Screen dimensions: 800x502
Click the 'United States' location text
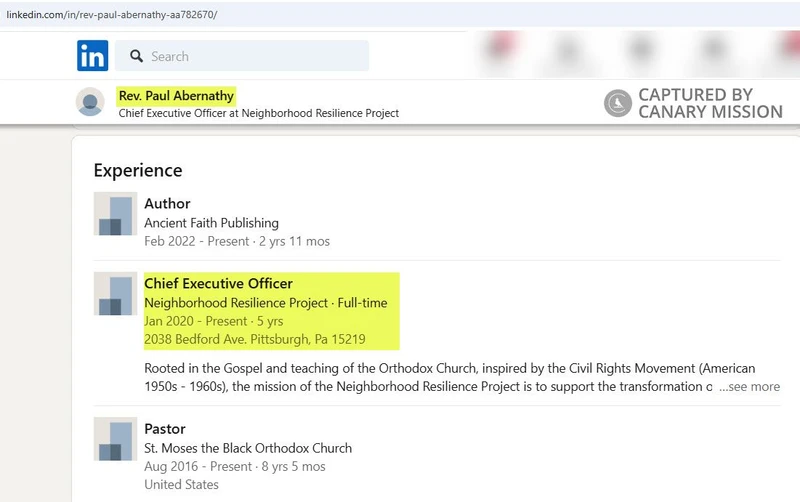click(181, 485)
